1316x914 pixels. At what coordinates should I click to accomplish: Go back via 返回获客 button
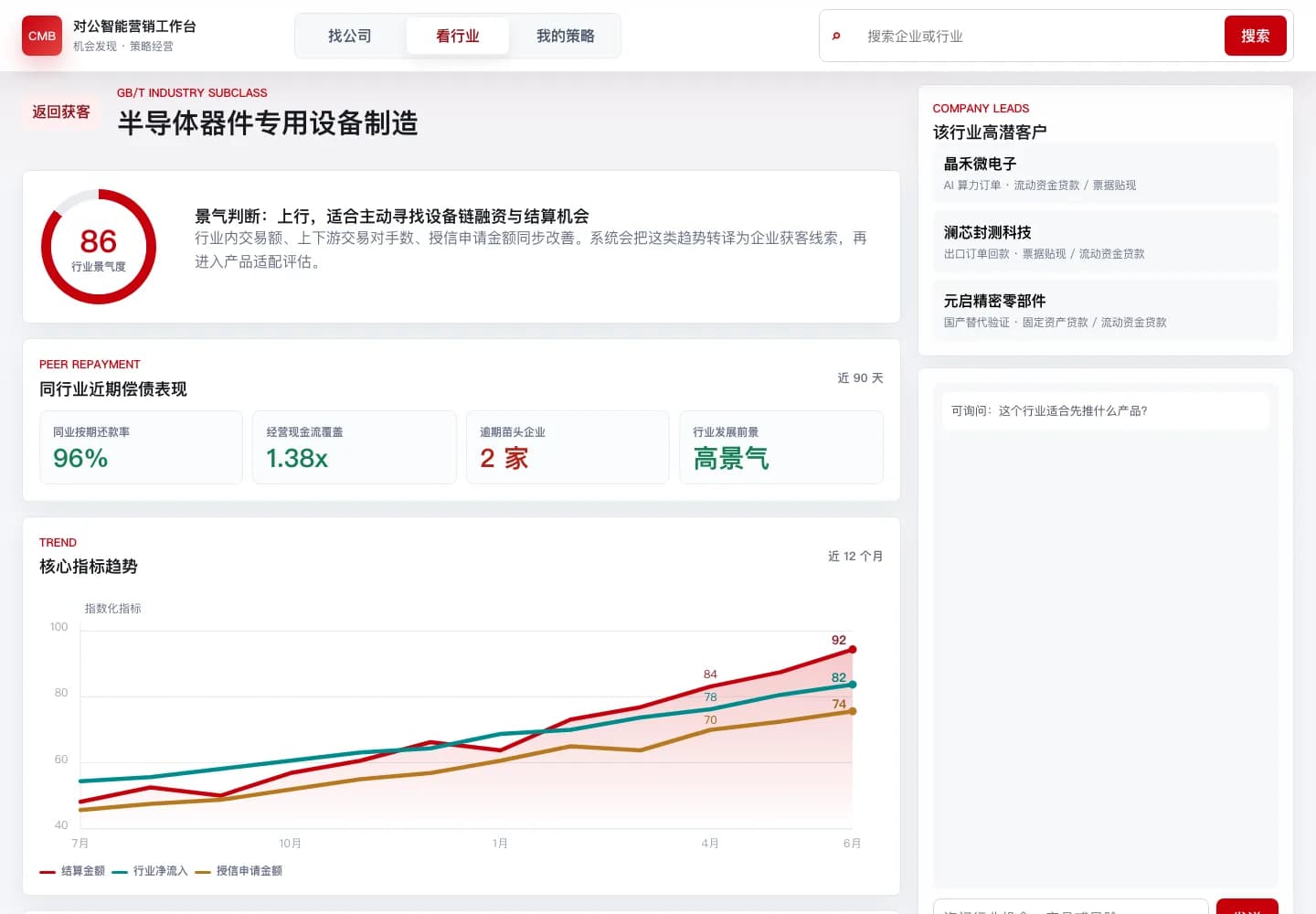[x=61, y=112]
